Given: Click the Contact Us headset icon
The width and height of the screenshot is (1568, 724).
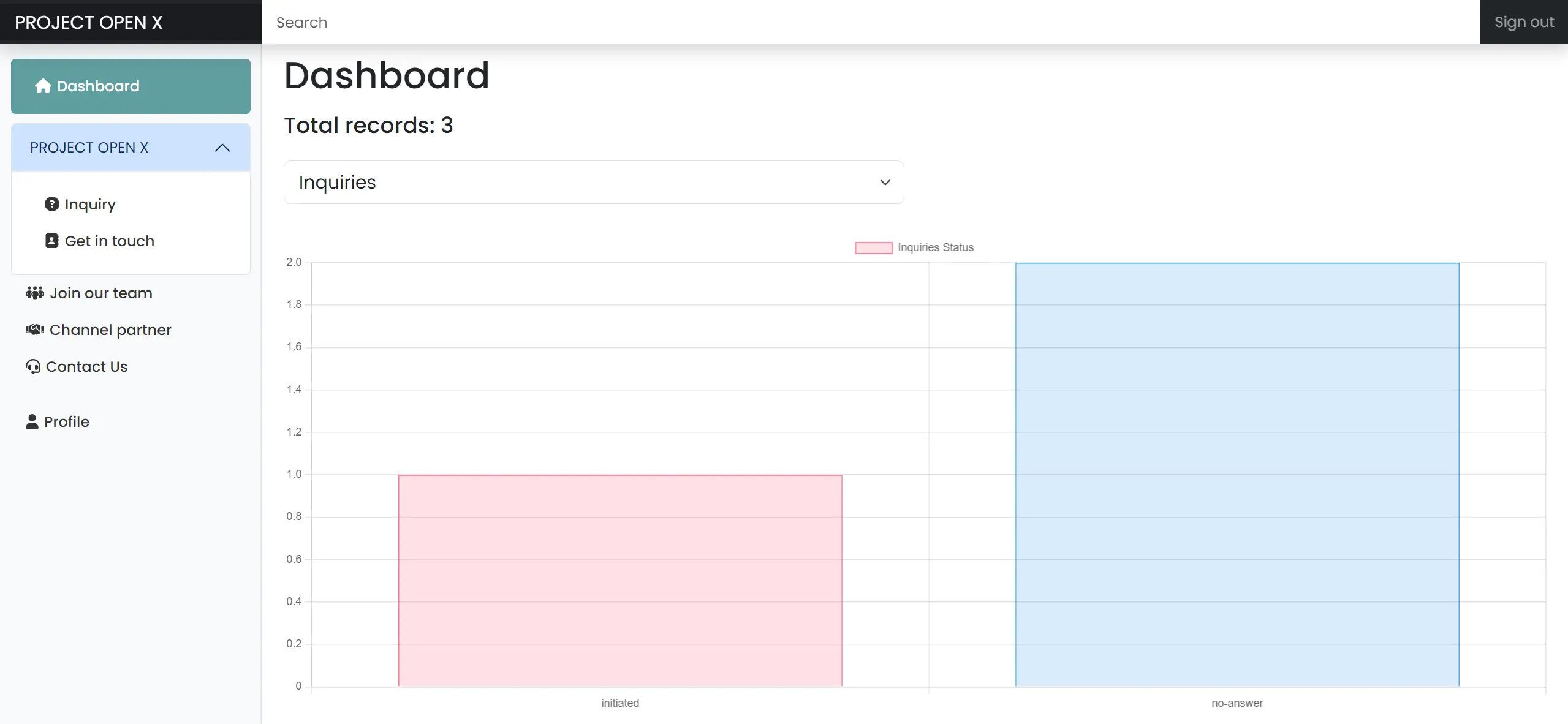Looking at the screenshot, I should [x=33, y=366].
